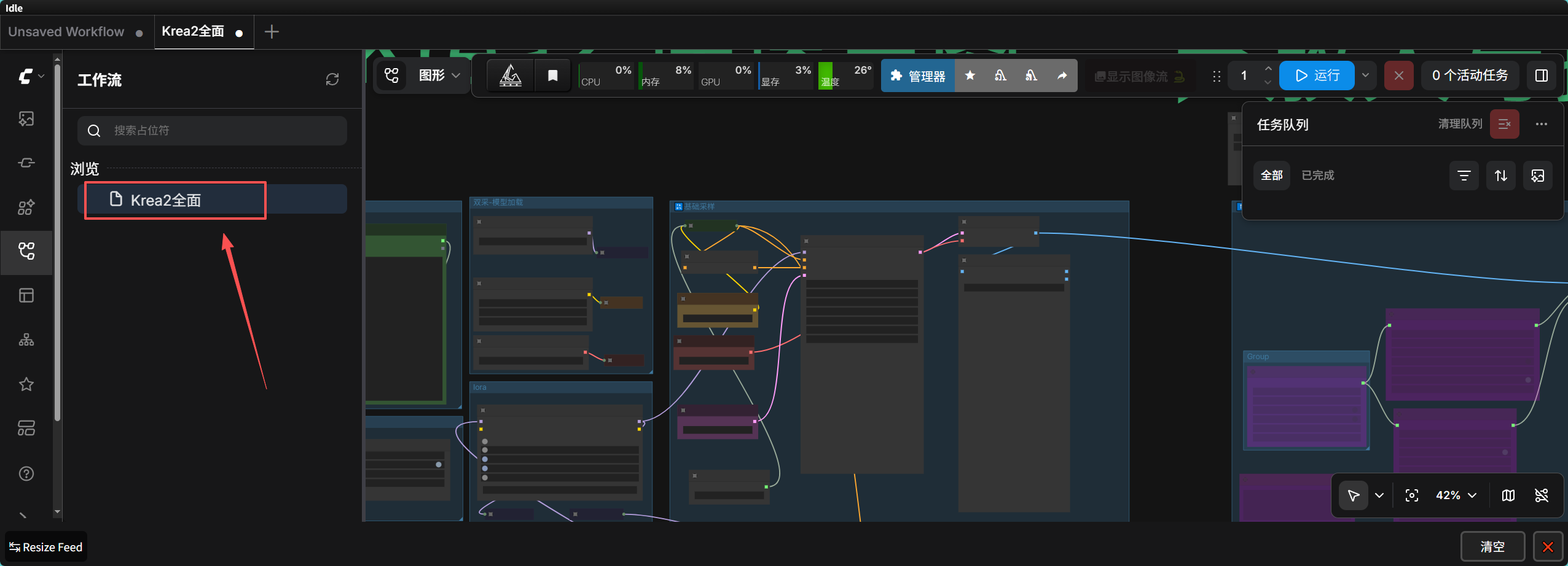Image resolution: width=1568 pixels, height=566 pixels.
Task: Click the fit view icon
Action: click(1412, 495)
